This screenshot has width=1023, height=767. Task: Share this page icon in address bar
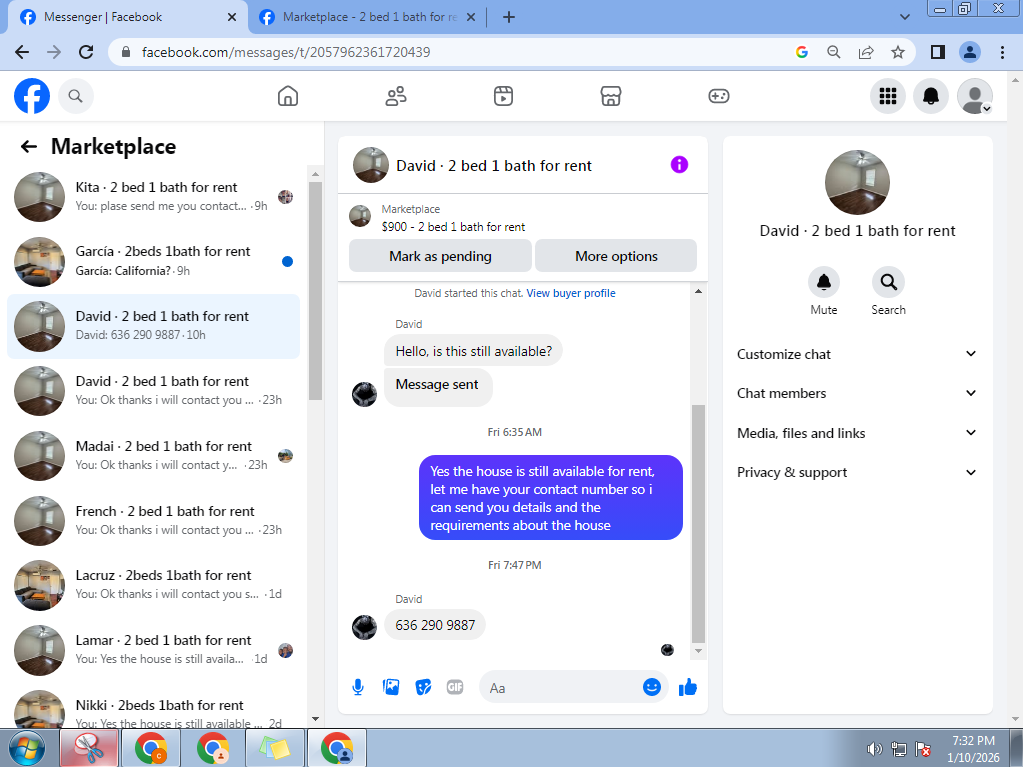click(x=866, y=52)
